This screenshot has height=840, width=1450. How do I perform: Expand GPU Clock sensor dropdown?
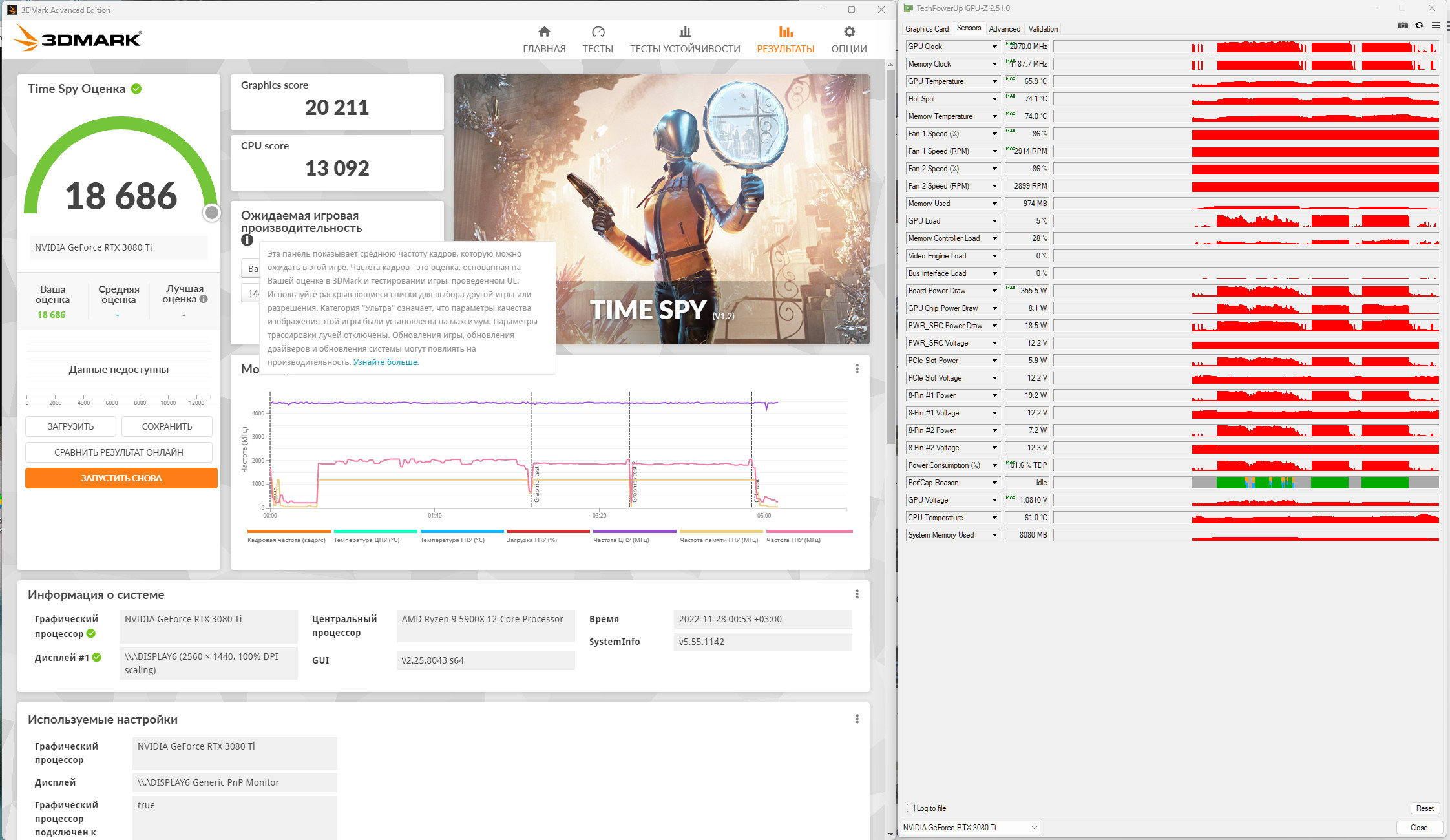click(x=994, y=47)
